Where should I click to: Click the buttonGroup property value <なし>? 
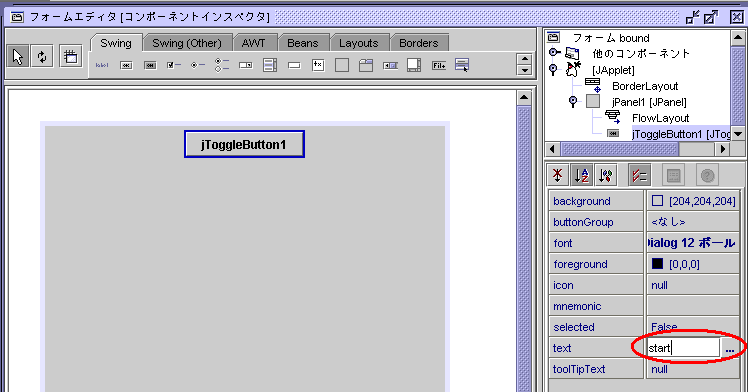click(692, 222)
